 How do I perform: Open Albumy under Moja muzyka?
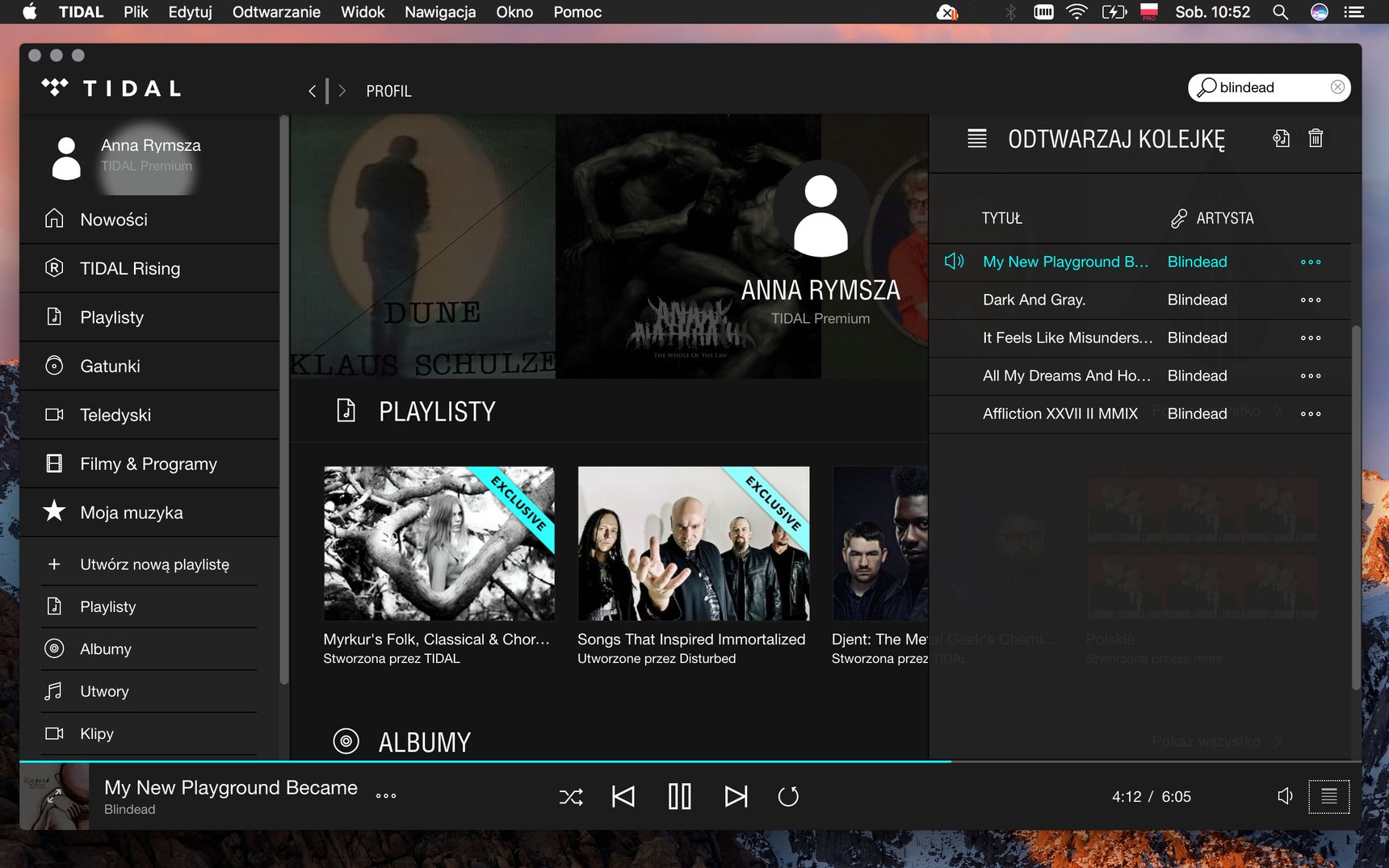click(149, 649)
